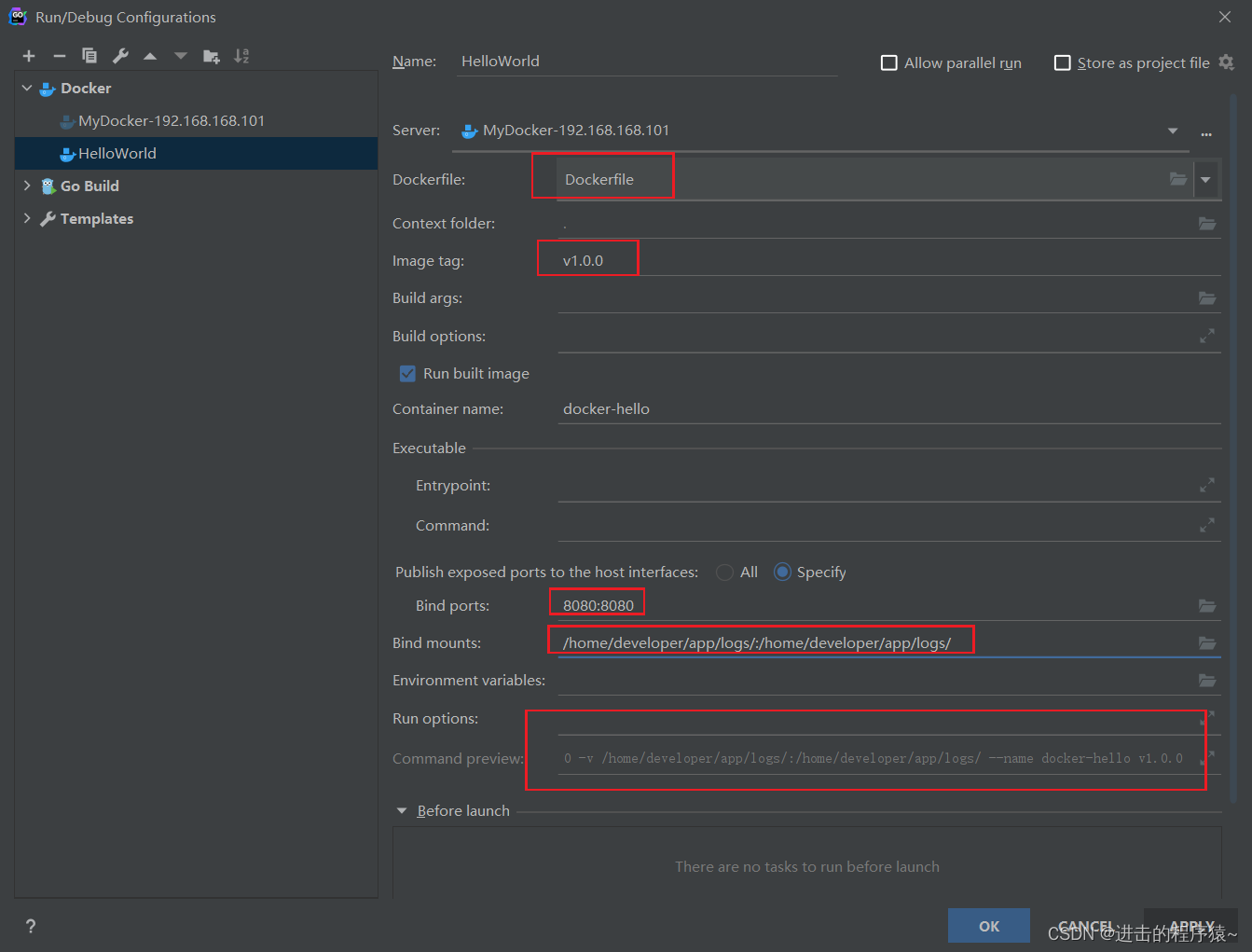Open Bind mounts editor folder icon
Screen dimensions: 1252x952
[1207, 643]
